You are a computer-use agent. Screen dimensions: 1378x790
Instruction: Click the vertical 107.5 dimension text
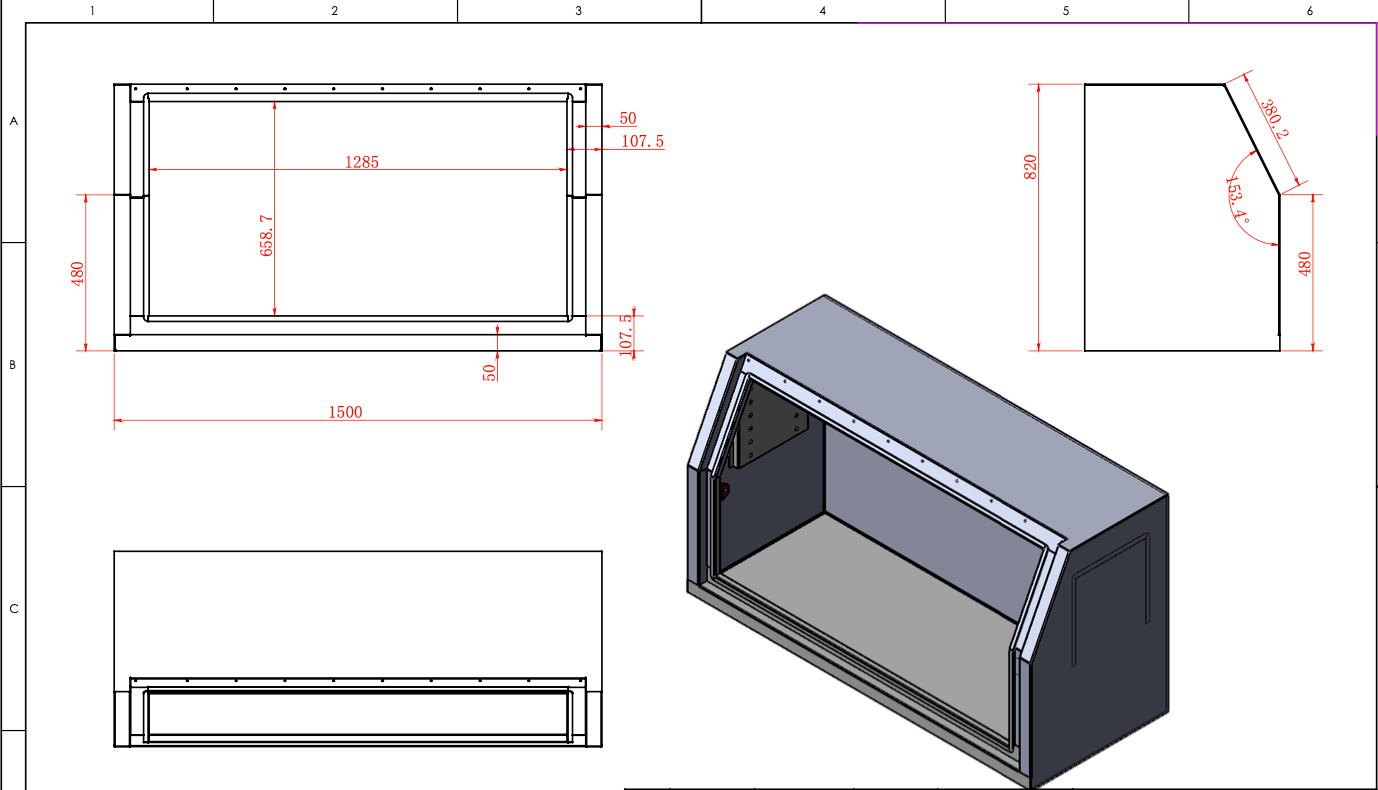(x=626, y=335)
